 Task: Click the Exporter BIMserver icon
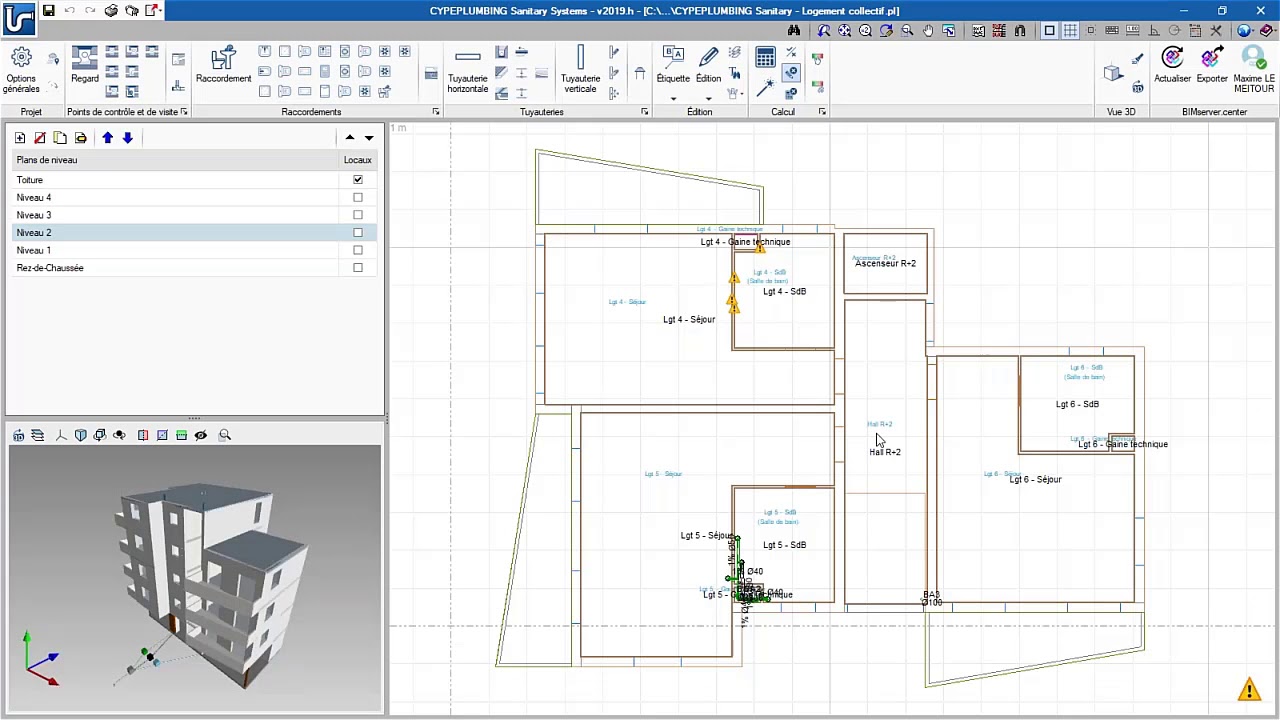pos(1211,66)
